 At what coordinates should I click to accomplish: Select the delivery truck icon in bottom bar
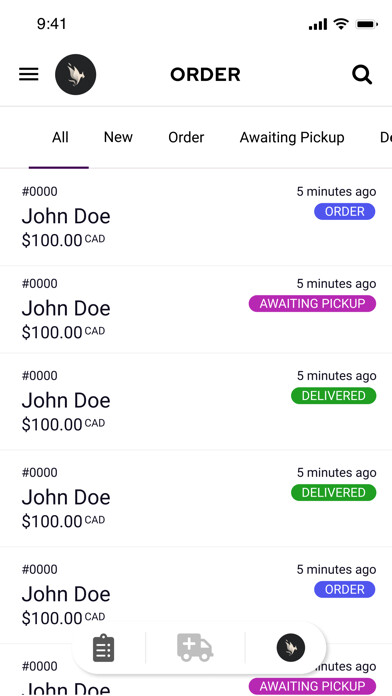195,647
